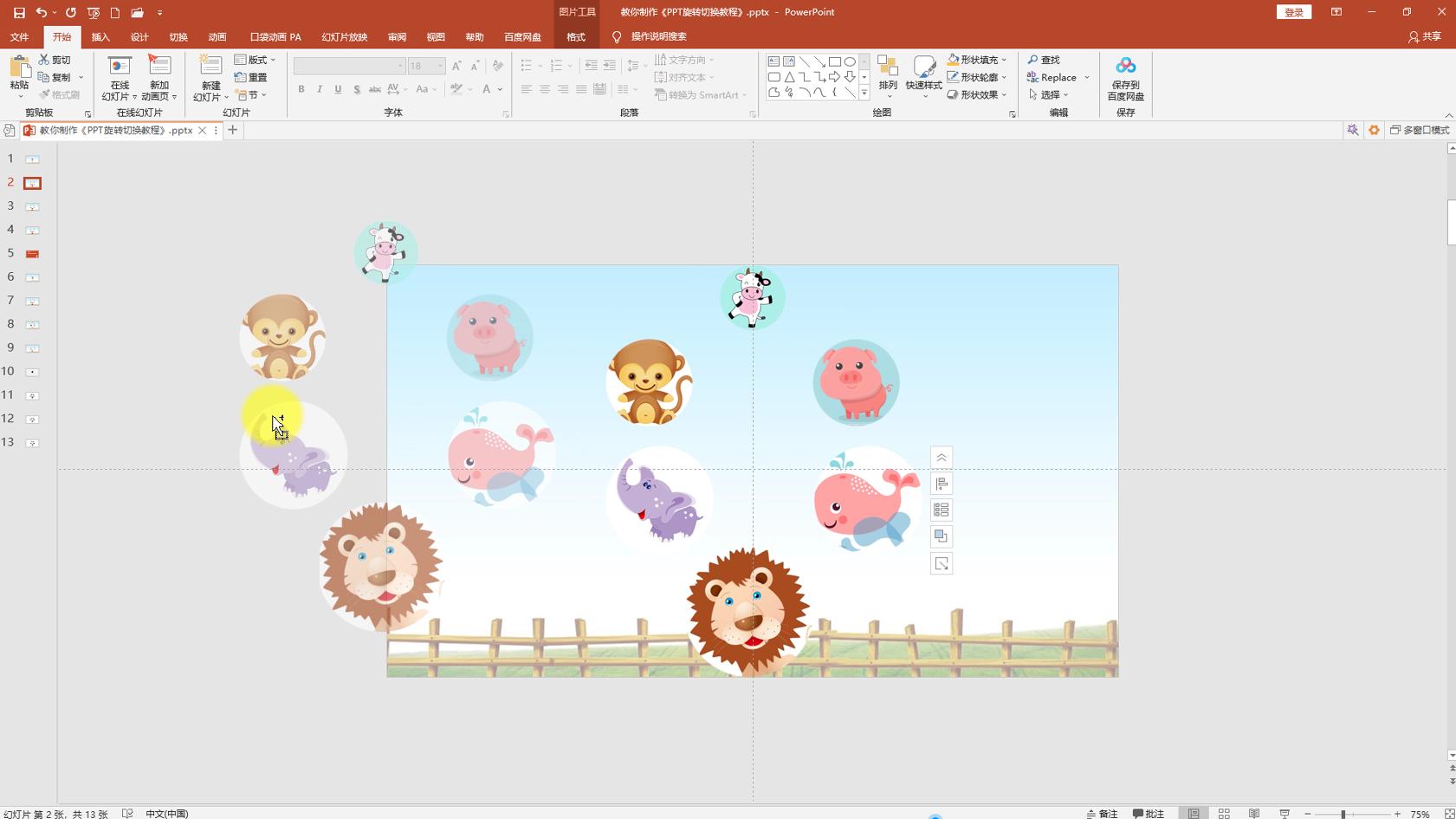Toggle the 备注 notes pane in status bar
This screenshot has width=1456, height=819.
[1102, 813]
